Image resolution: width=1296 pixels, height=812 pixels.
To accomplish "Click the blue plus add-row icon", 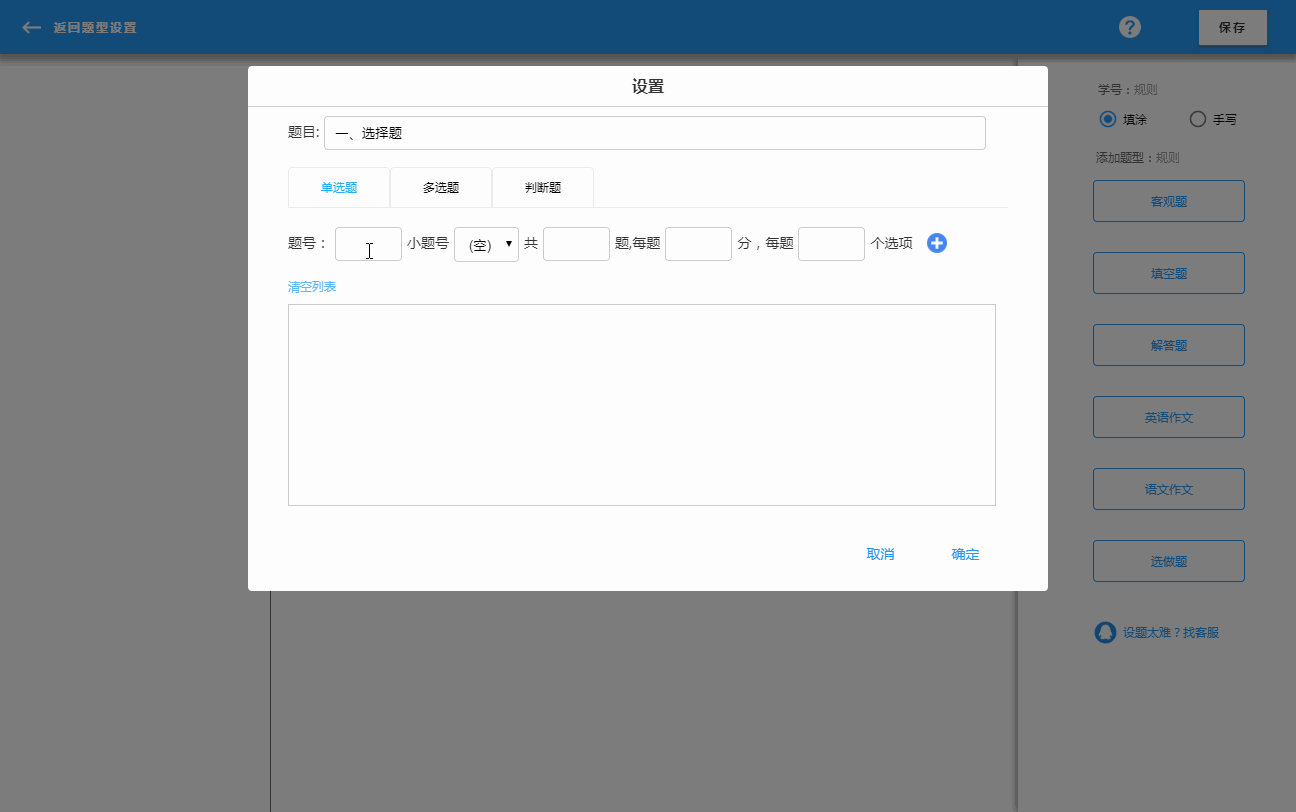I will 937,243.
